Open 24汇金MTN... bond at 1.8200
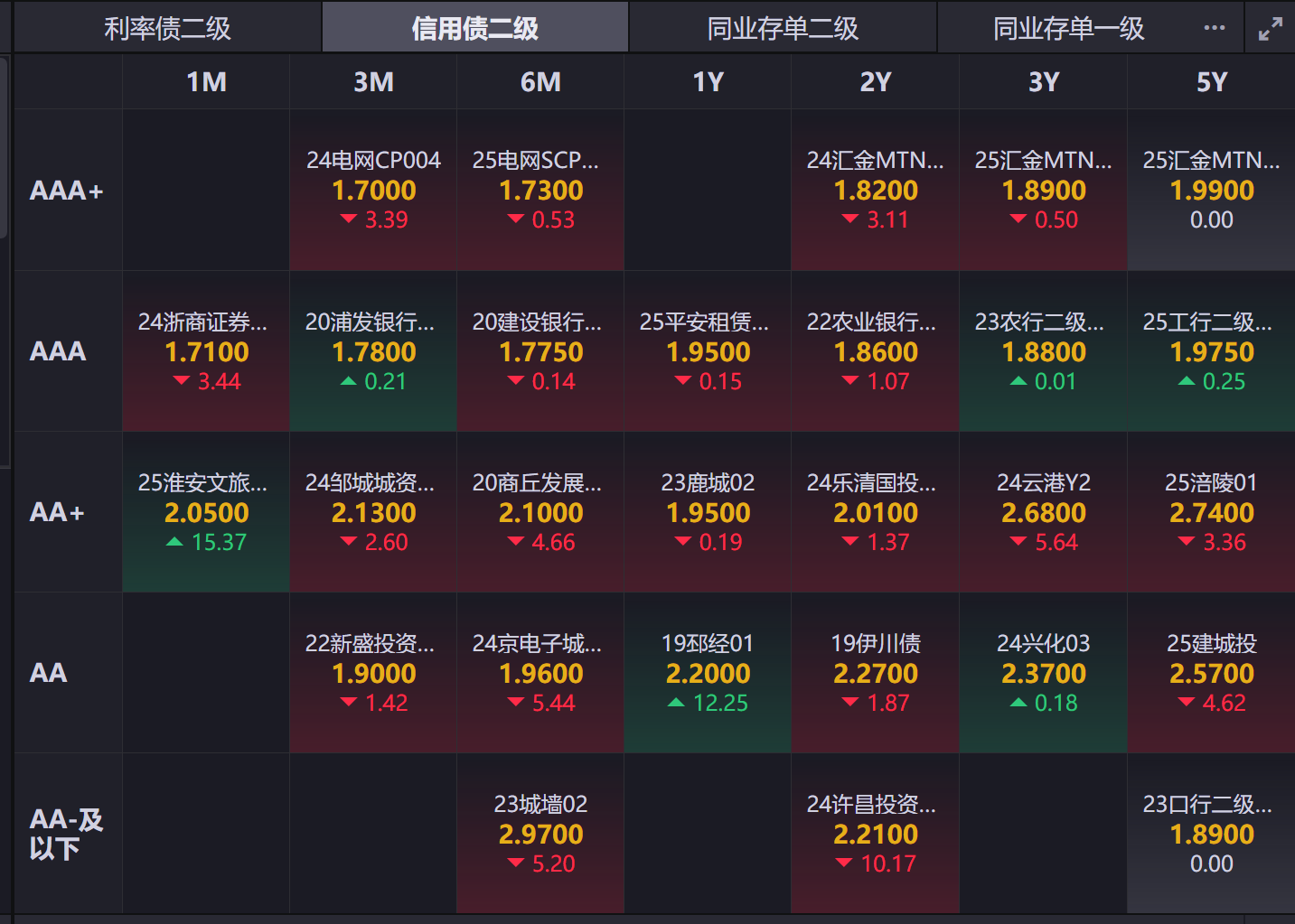Image resolution: width=1295 pixels, height=924 pixels. tap(875, 191)
